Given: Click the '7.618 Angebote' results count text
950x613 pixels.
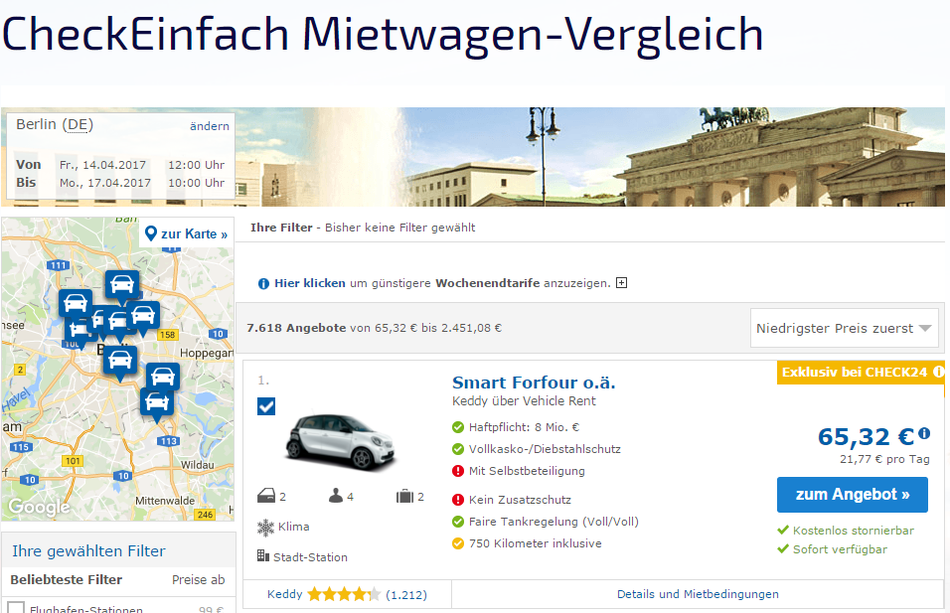Looking at the screenshot, I should pyautogui.click(x=296, y=328).
